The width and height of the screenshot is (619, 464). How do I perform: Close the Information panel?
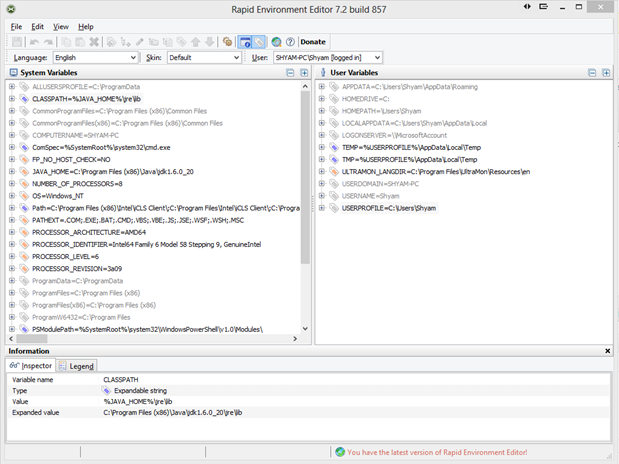(x=608, y=351)
